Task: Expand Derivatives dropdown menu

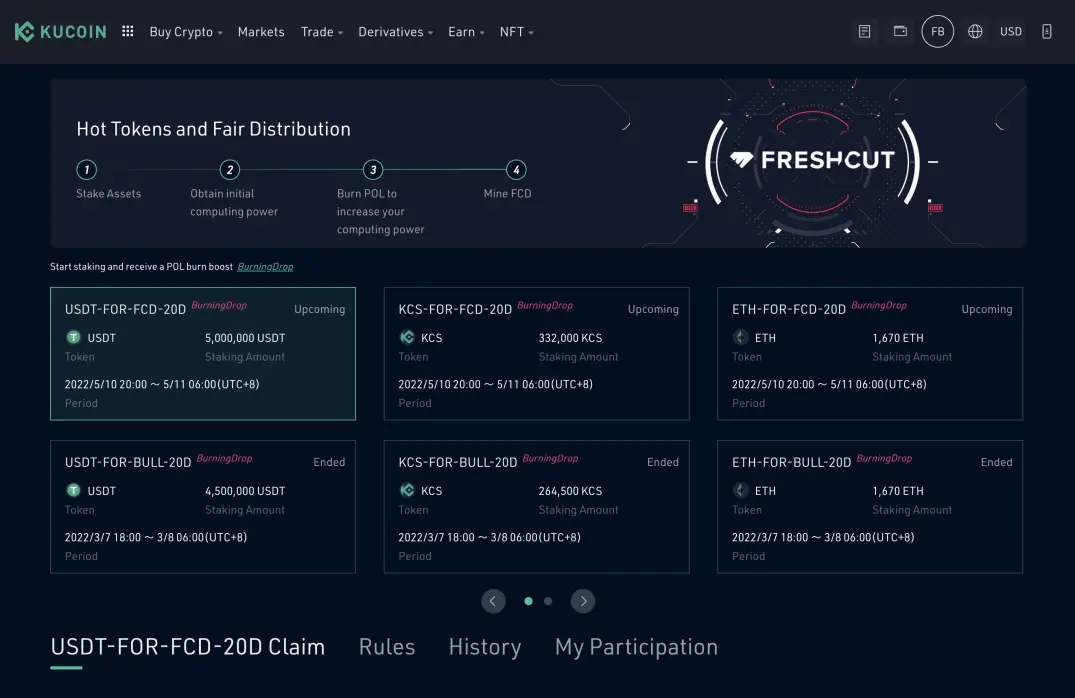Action: point(396,32)
